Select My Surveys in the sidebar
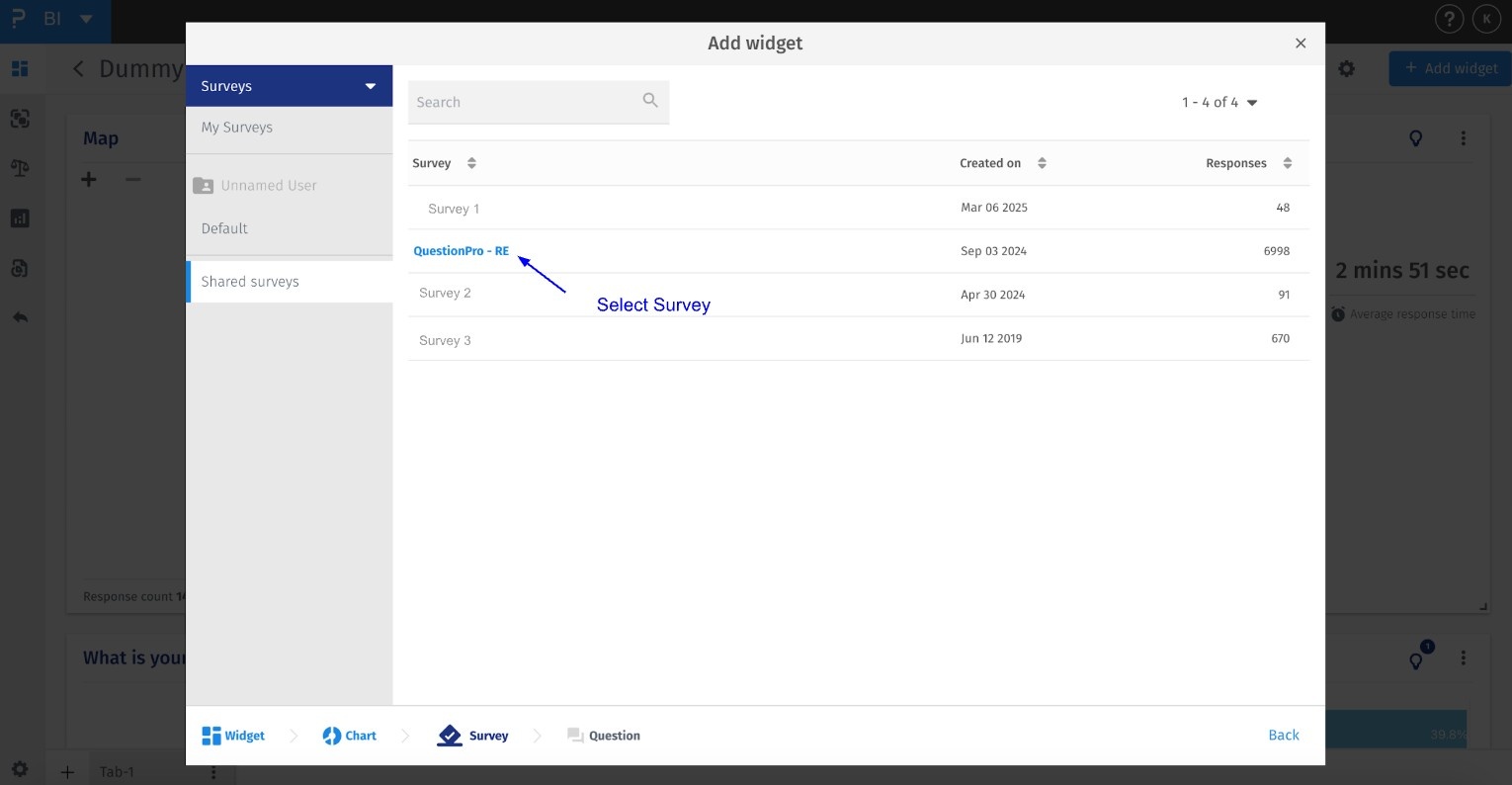 [x=236, y=127]
